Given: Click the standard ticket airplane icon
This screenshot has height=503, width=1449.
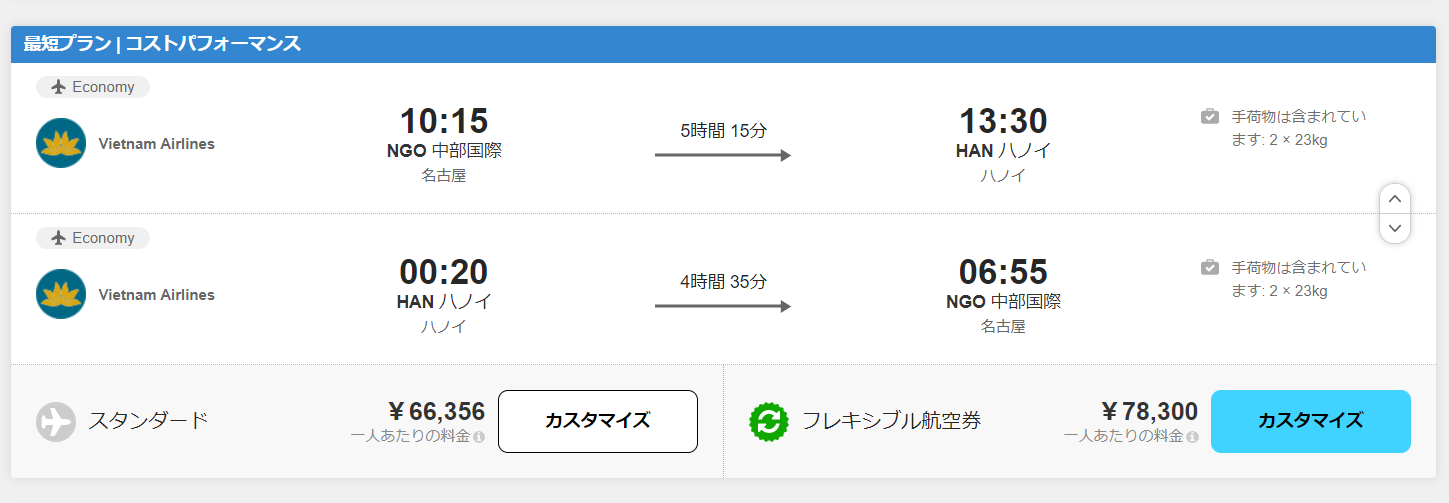Looking at the screenshot, I should click(56, 421).
